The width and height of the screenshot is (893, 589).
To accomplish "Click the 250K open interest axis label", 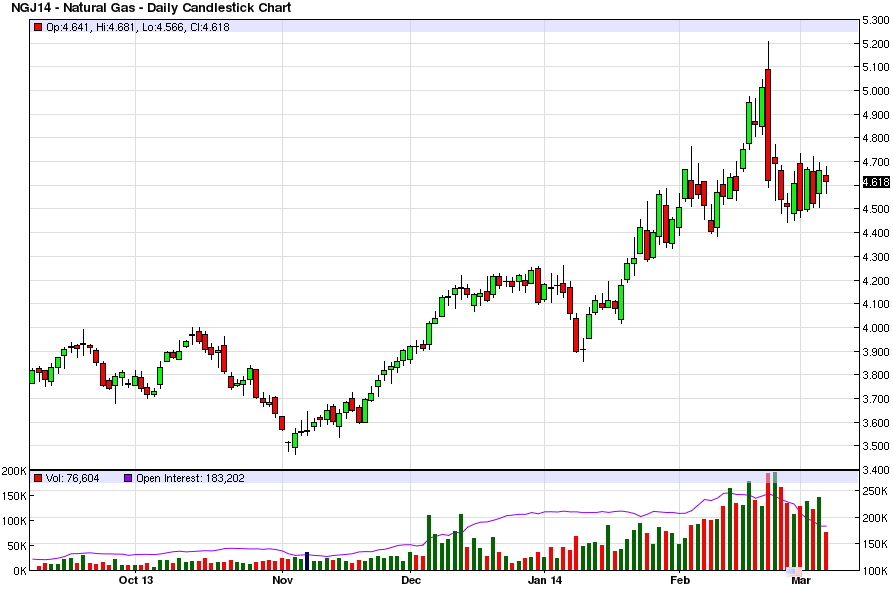I will (x=875, y=491).
